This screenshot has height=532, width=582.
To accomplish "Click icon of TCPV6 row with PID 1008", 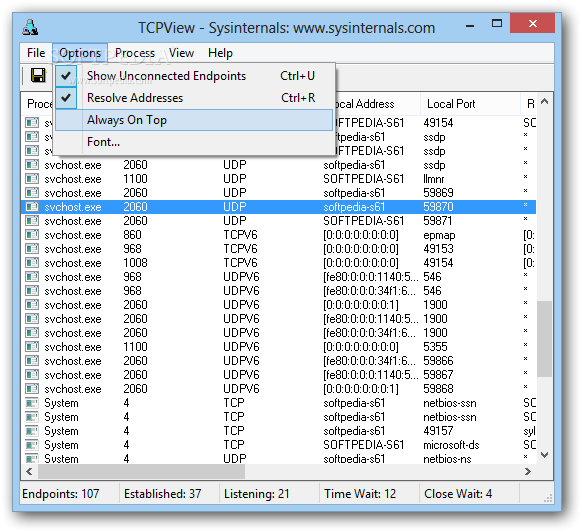I will click(x=32, y=263).
